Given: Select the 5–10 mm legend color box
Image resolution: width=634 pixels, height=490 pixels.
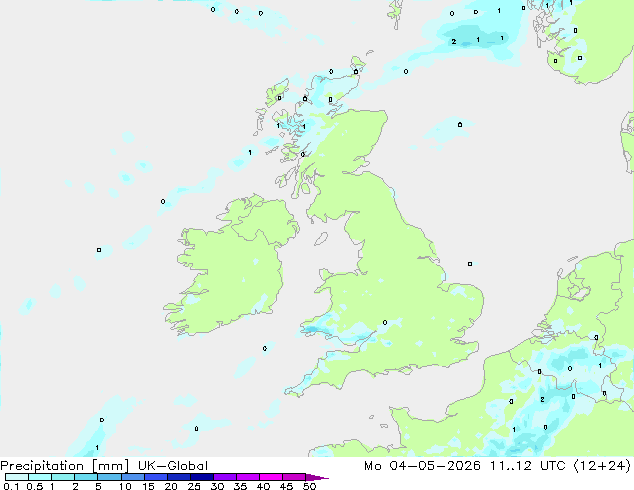Looking at the screenshot, I should [x=109, y=477].
